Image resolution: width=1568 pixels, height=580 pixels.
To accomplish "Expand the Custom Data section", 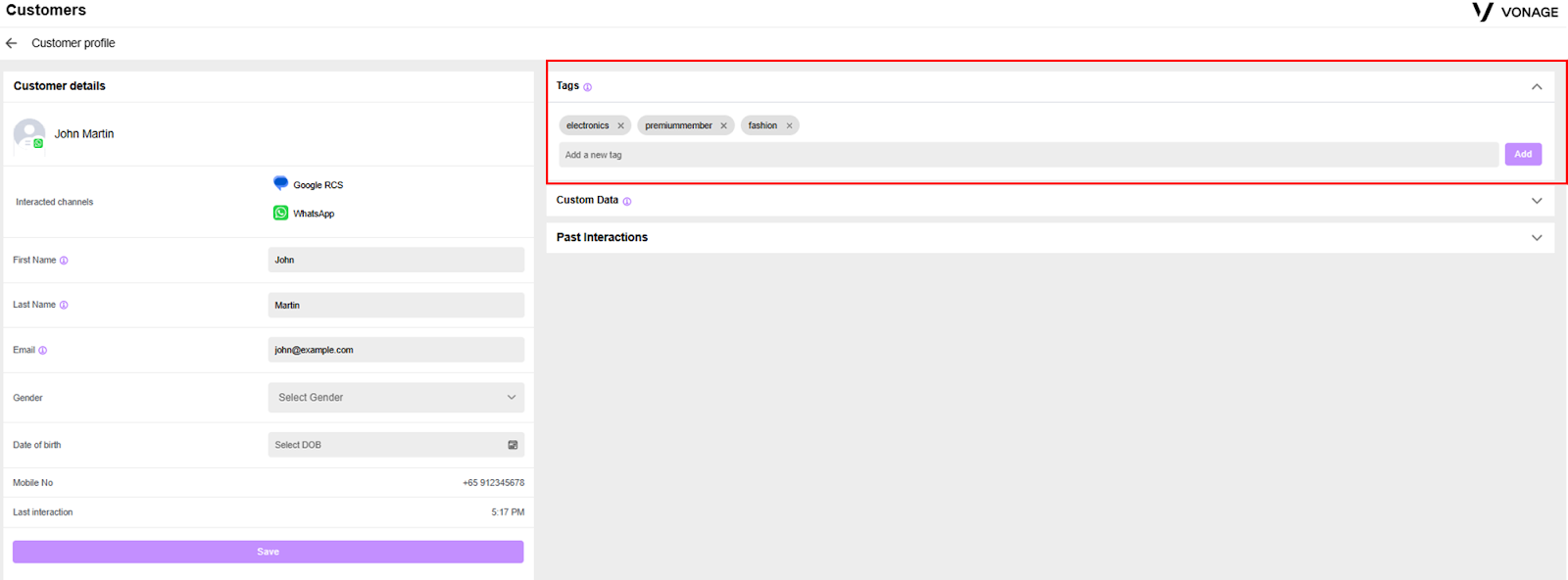I will pyautogui.click(x=1537, y=201).
